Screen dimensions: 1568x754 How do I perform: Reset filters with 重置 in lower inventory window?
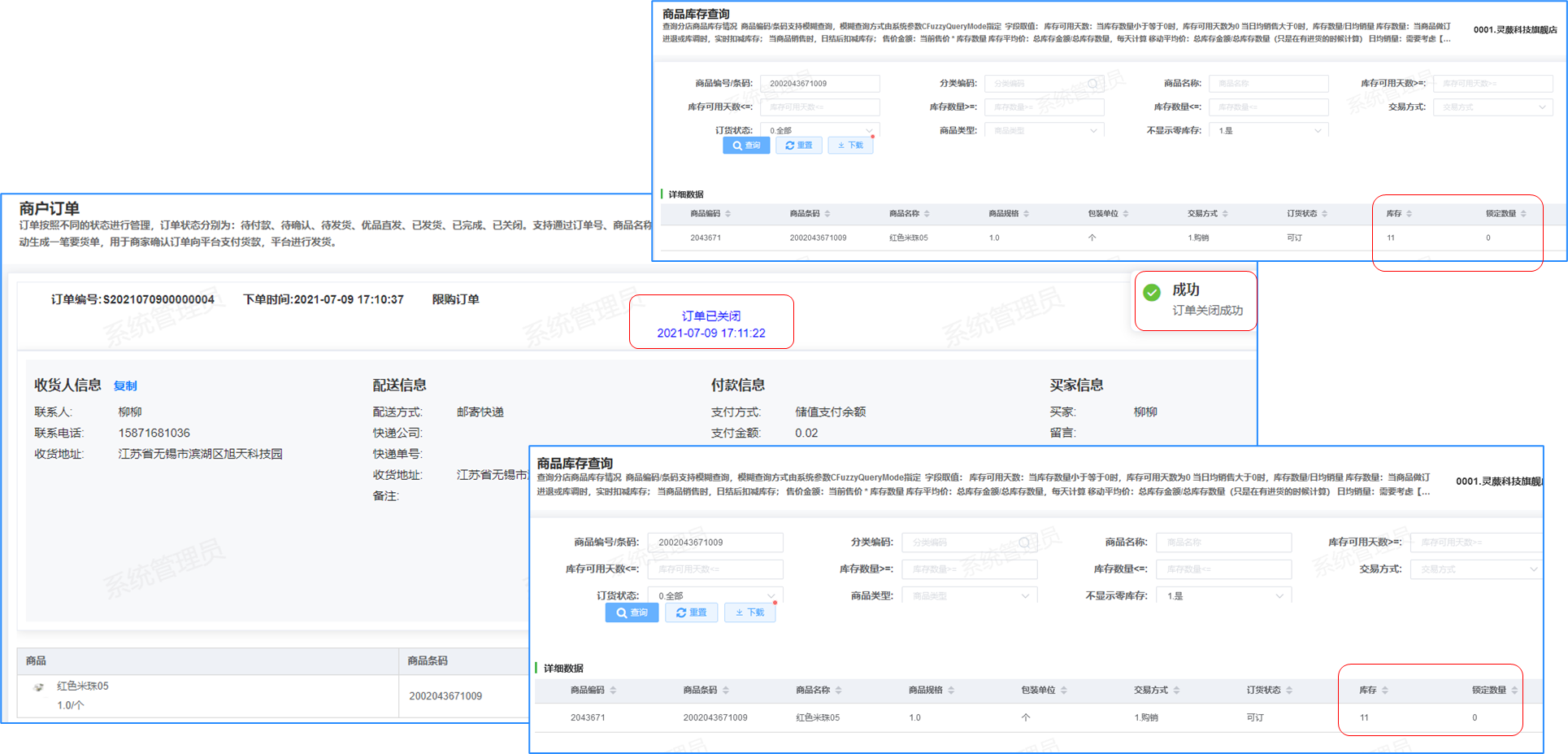click(x=692, y=612)
